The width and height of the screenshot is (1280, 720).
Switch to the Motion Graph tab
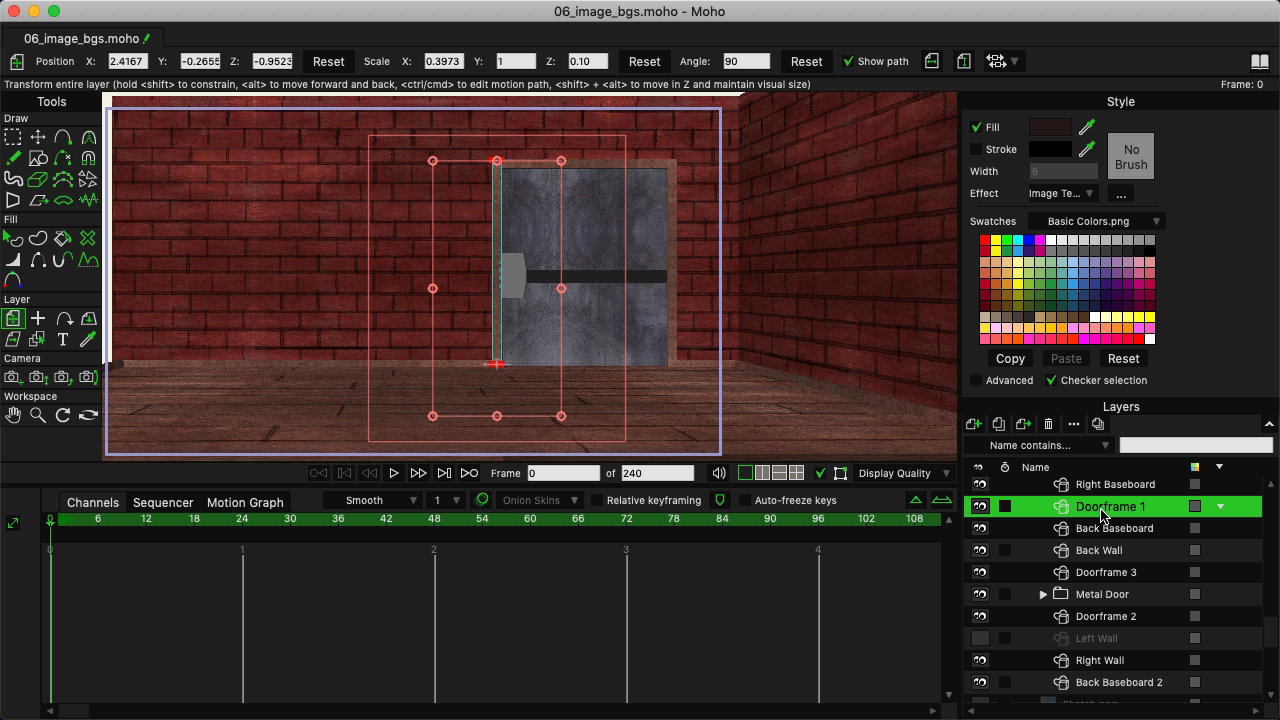pos(245,502)
